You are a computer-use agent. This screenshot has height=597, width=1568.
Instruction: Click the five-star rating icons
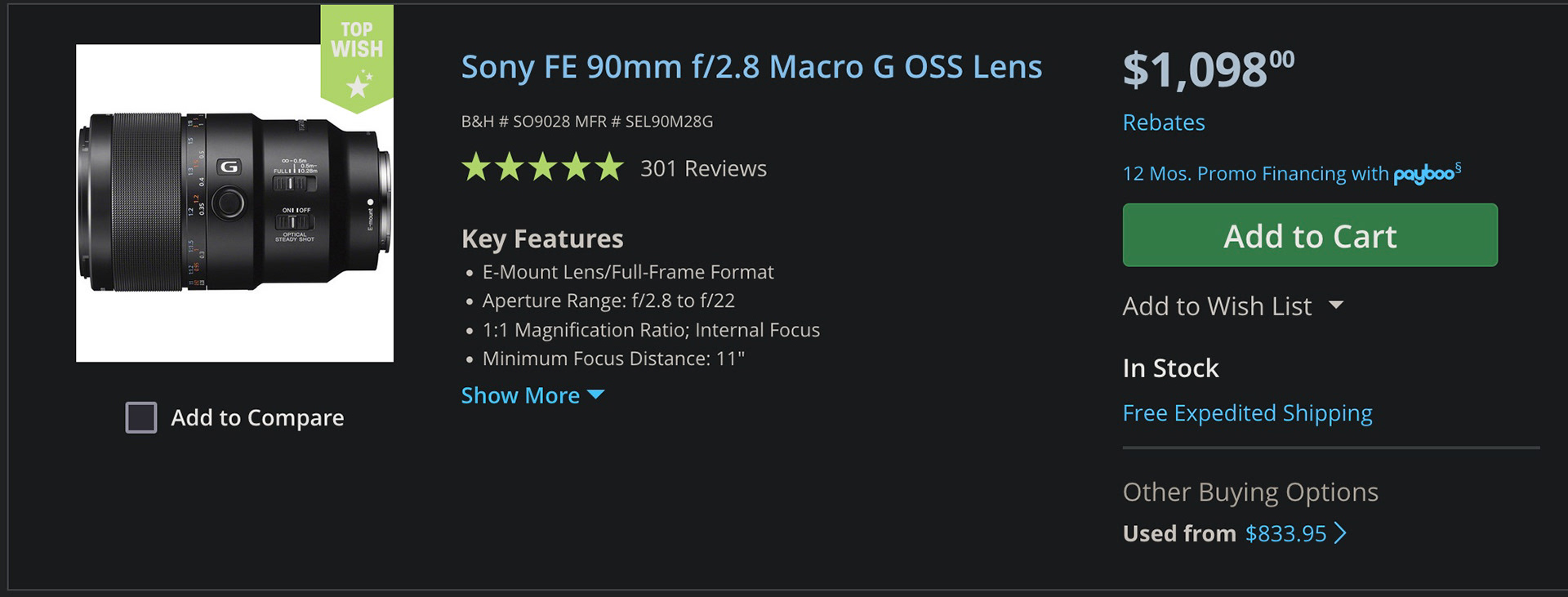click(543, 167)
